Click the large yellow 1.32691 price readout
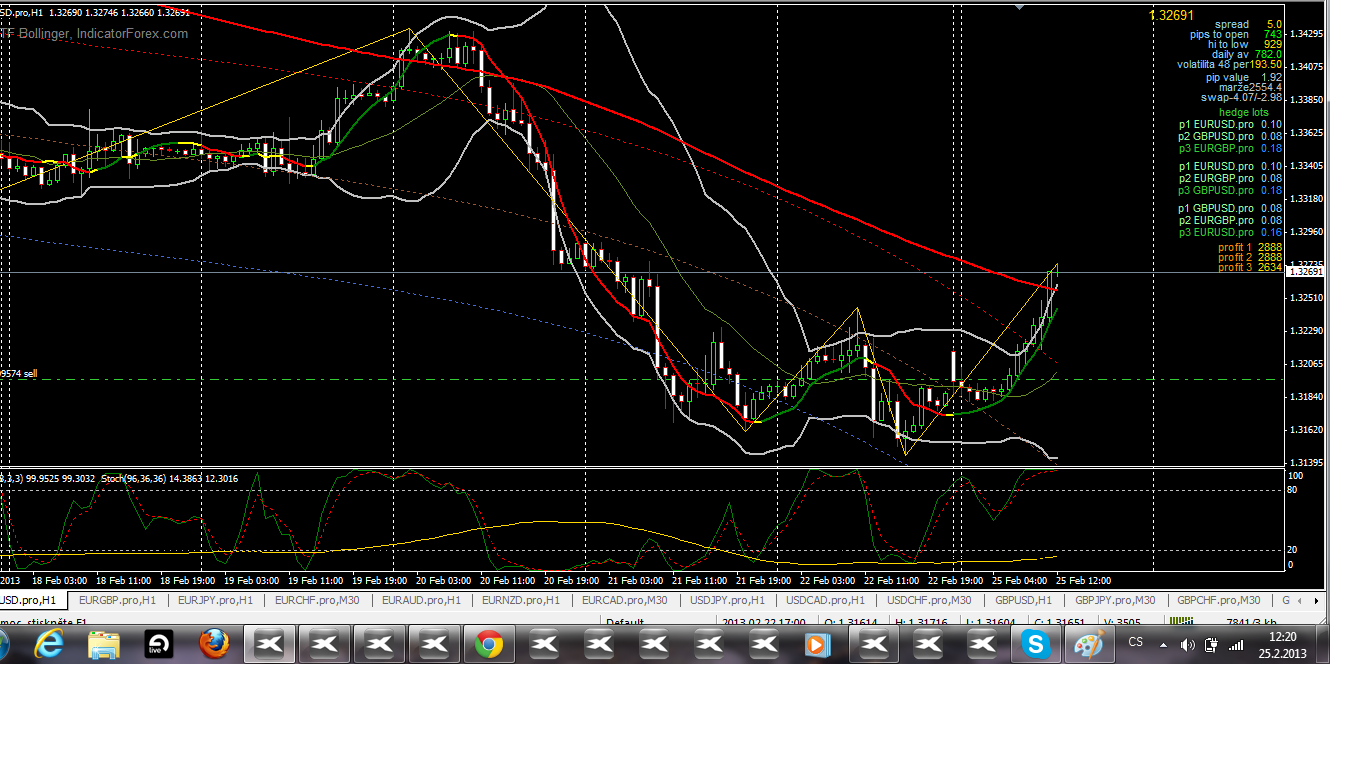This screenshot has width=1366, height=768. pyautogui.click(x=1172, y=15)
